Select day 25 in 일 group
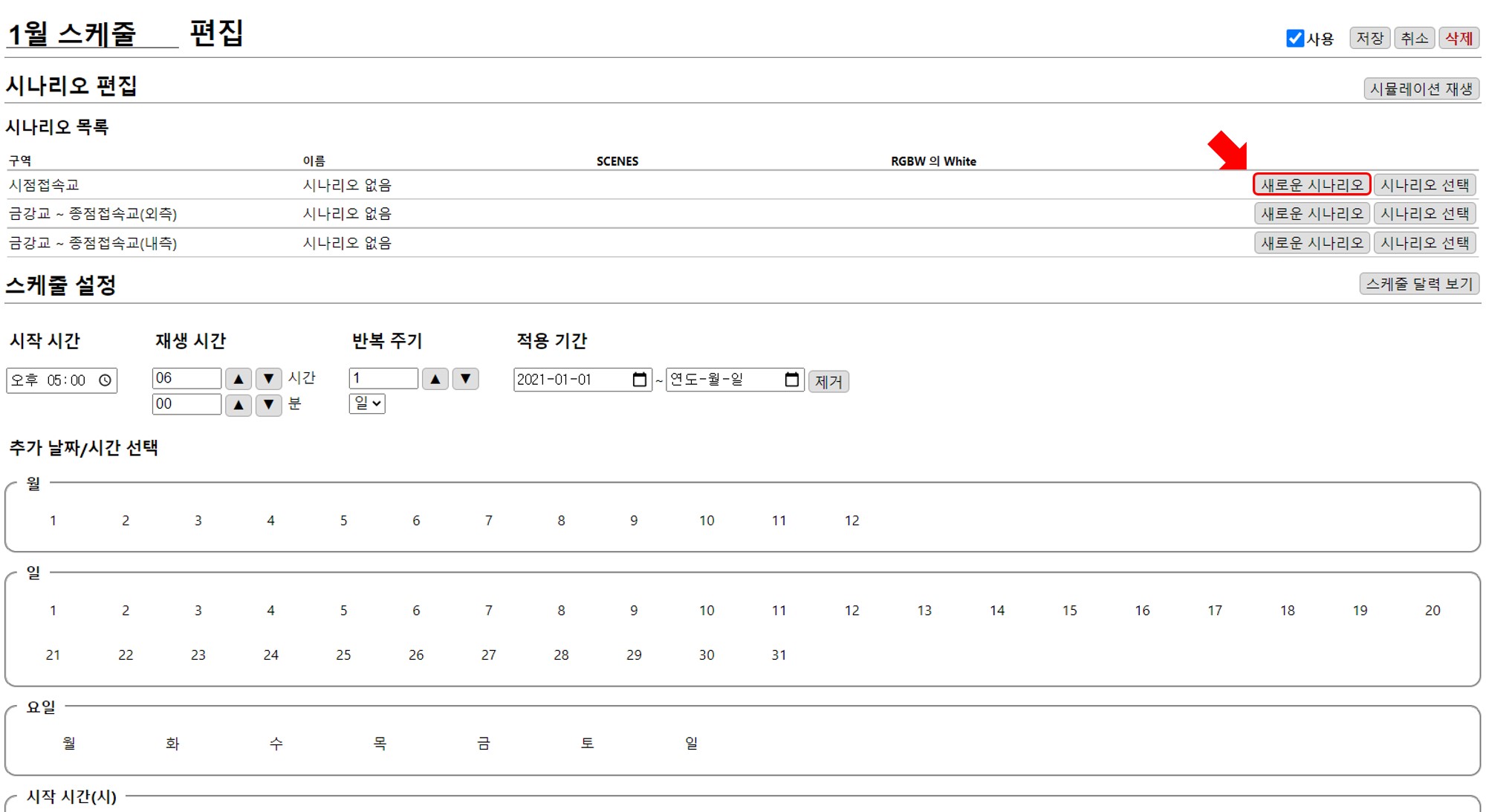This screenshot has width=1486, height=812. coord(343,655)
